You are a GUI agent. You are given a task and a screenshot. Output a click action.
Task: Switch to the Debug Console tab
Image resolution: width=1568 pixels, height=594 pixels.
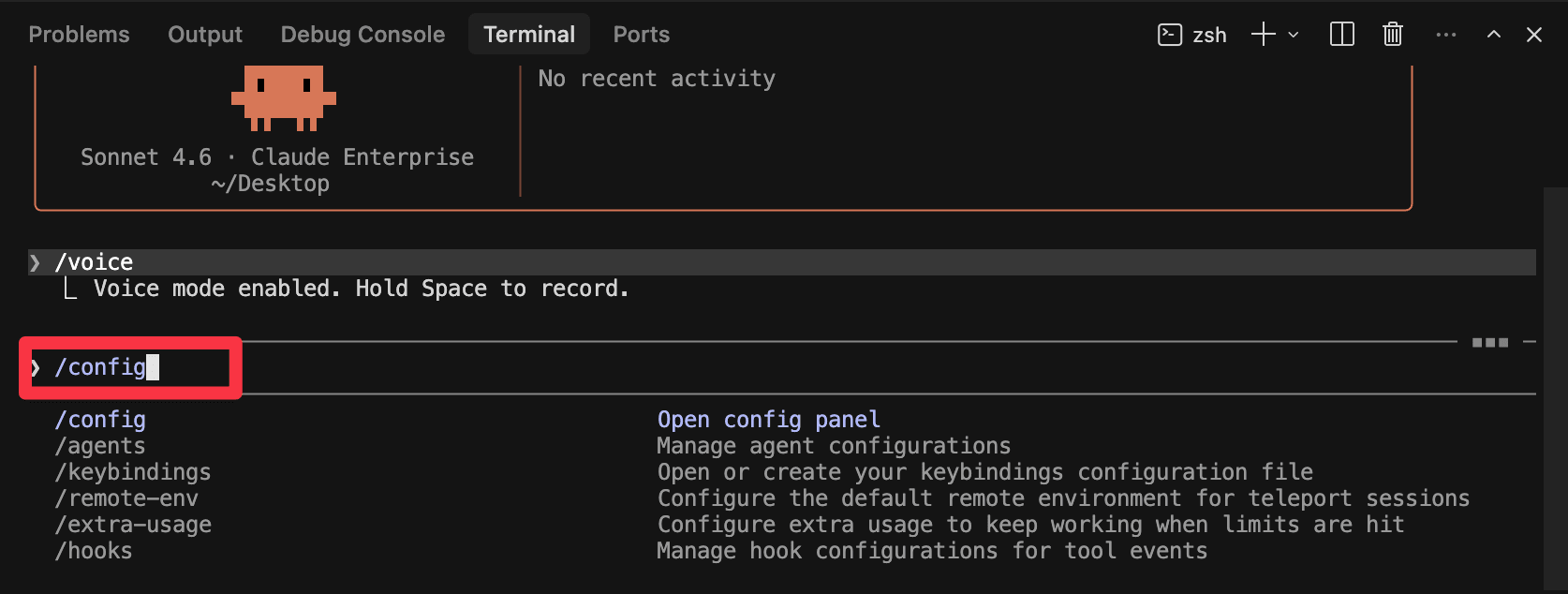[362, 35]
